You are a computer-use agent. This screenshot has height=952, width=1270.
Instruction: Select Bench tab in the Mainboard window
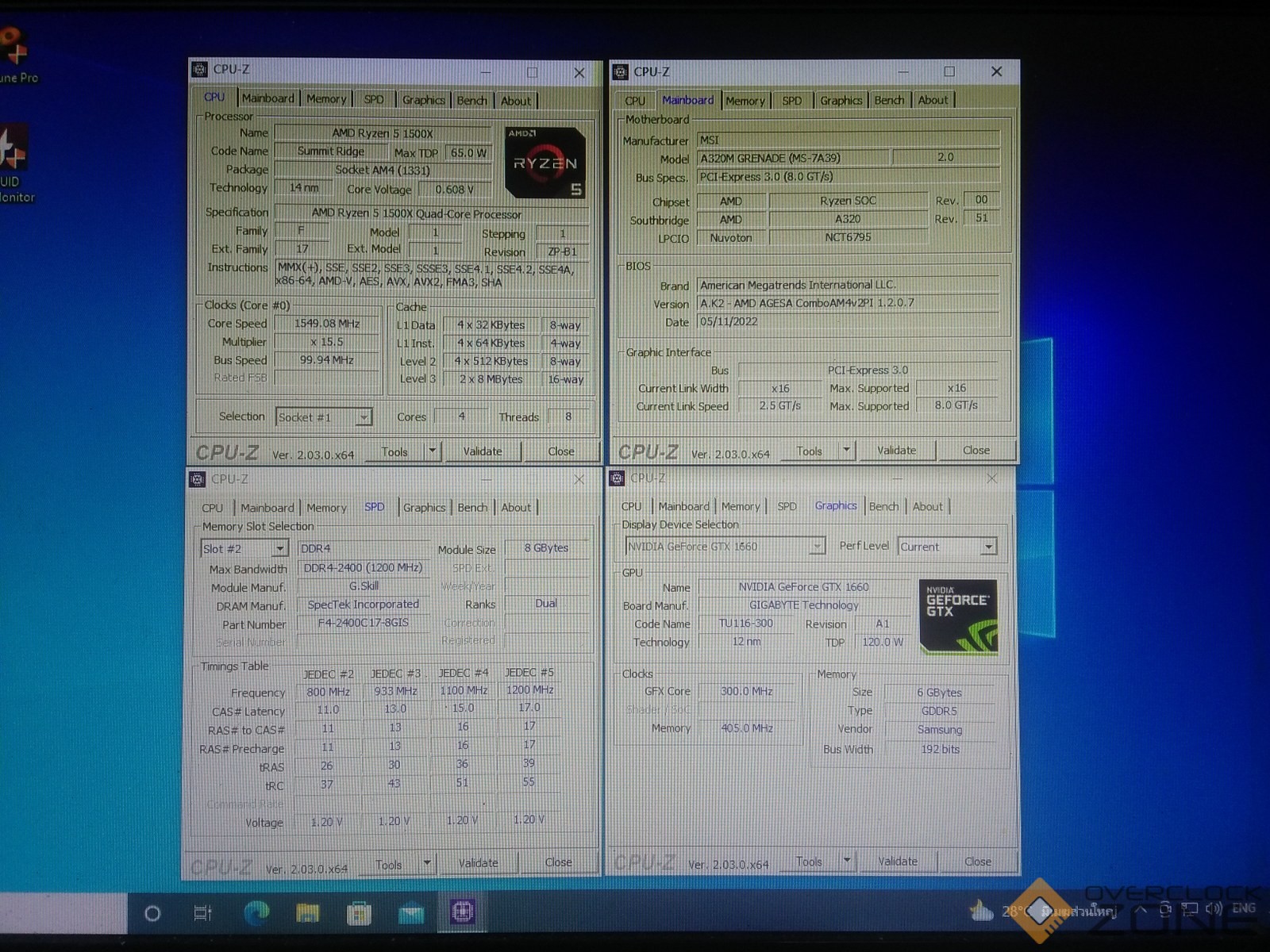[x=889, y=100]
